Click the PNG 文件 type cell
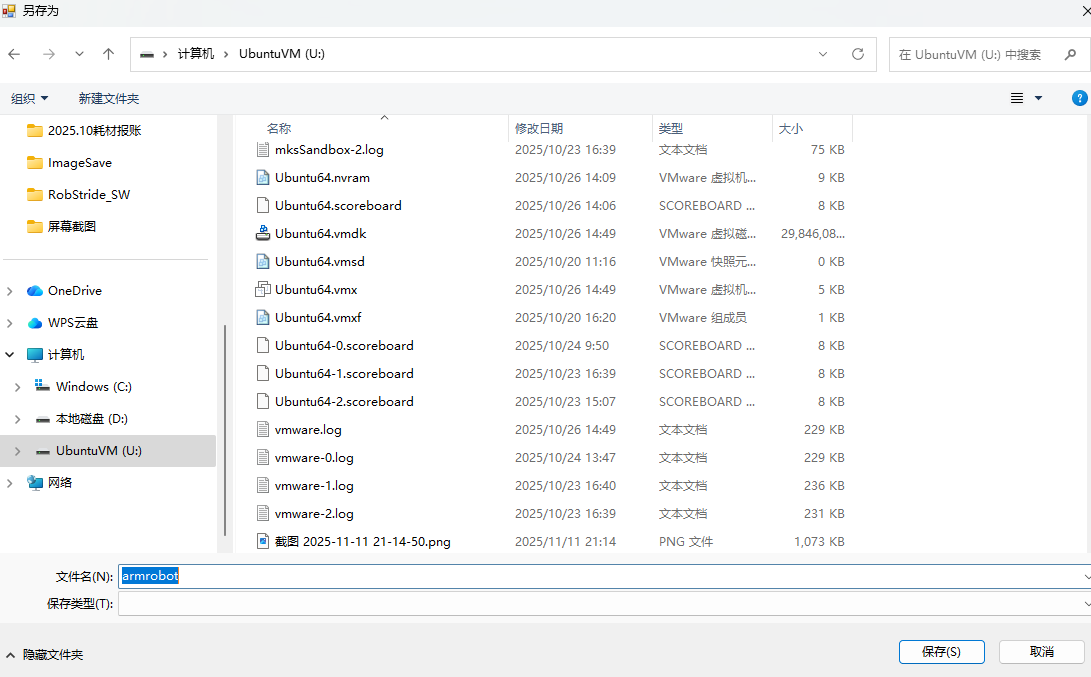1091x677 pixels. [686, 541]
